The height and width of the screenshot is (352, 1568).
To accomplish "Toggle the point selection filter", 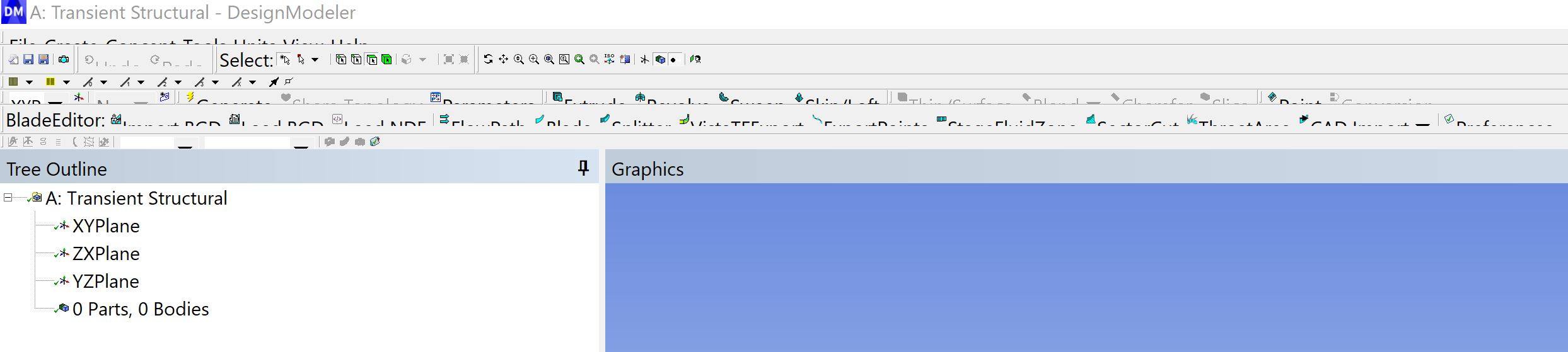I will pos(341,59).
